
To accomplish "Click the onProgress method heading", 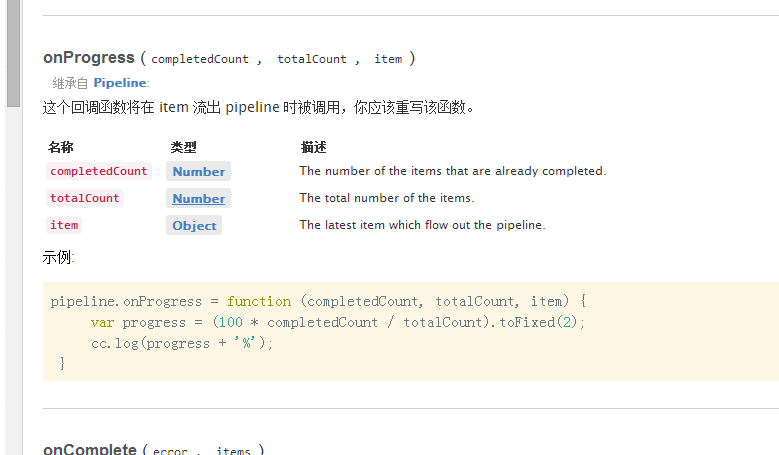I will 89,58.
